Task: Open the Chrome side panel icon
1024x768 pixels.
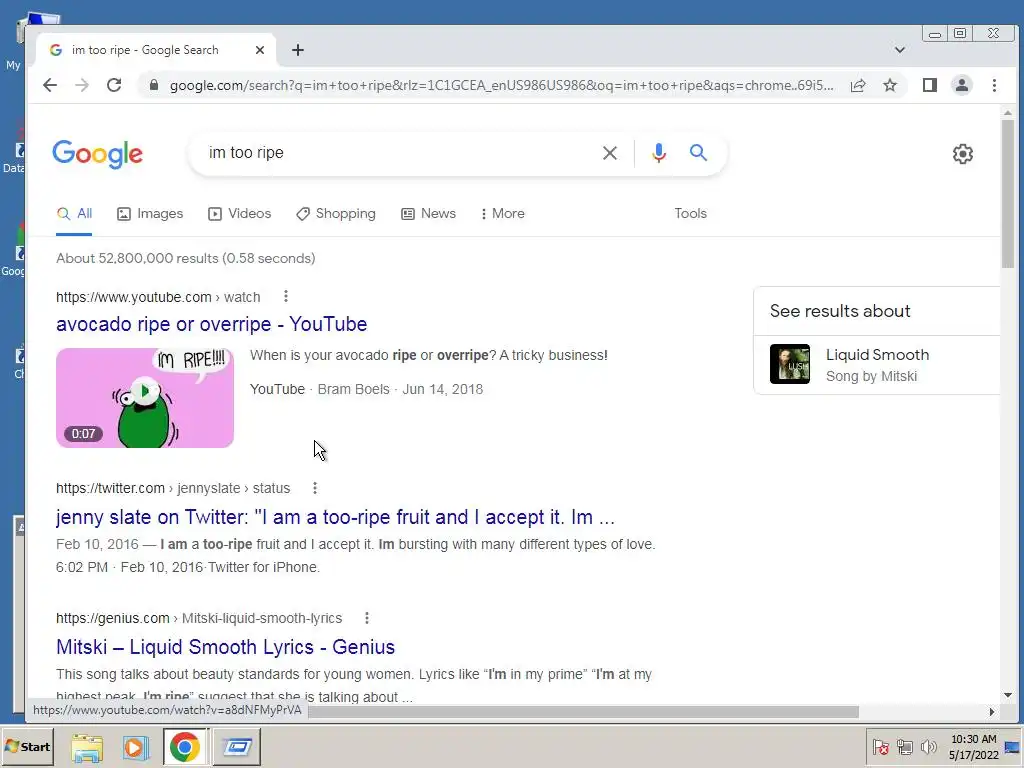Action: pos(930,85)
